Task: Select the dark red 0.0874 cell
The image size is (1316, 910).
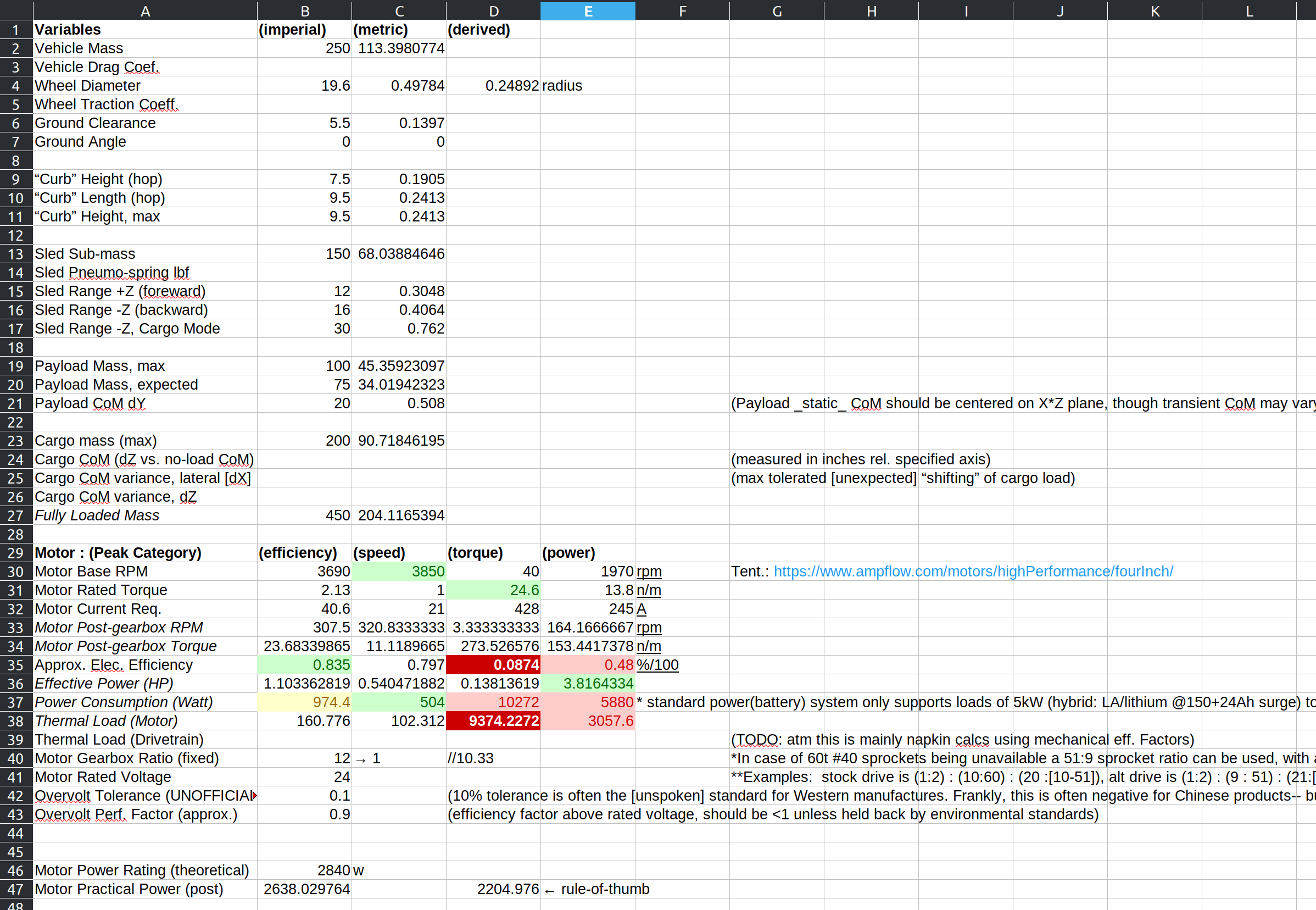Action: (x=494, y=665)
